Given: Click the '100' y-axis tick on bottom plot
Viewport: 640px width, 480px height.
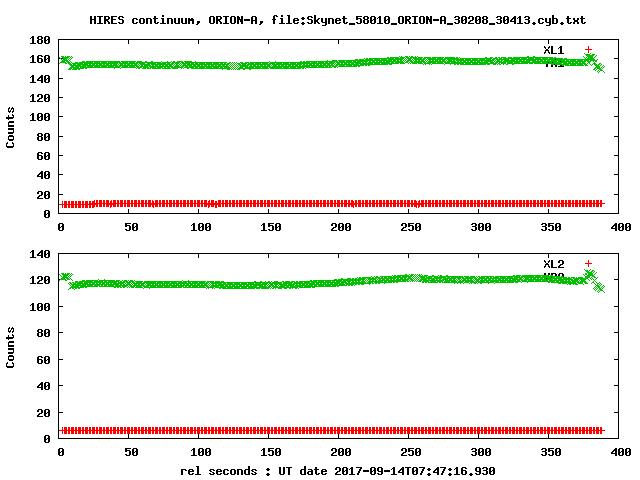Looking at the screenshot, I should 40,307.
